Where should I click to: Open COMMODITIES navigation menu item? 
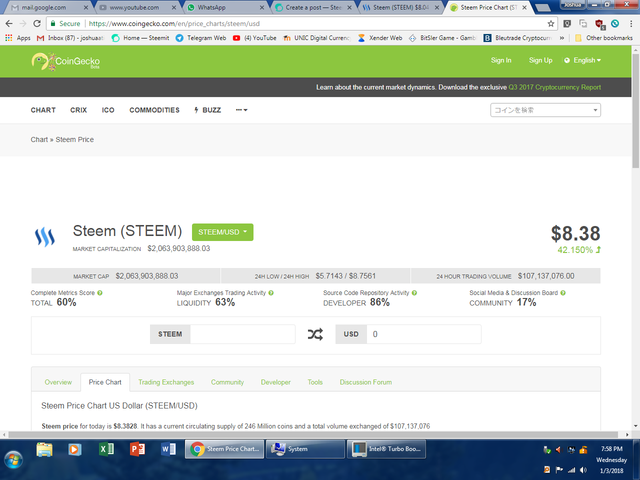pyautogui.click(x=154, y=110)
